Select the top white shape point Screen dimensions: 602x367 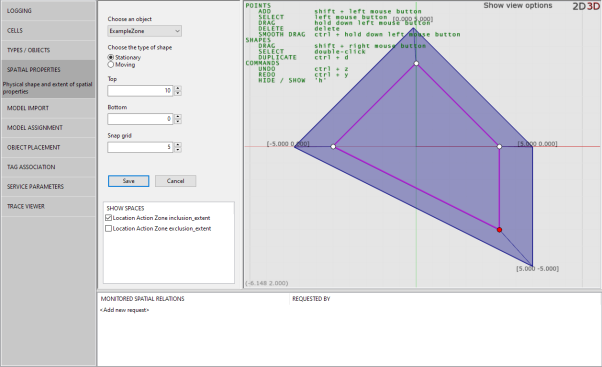(416, 63)
